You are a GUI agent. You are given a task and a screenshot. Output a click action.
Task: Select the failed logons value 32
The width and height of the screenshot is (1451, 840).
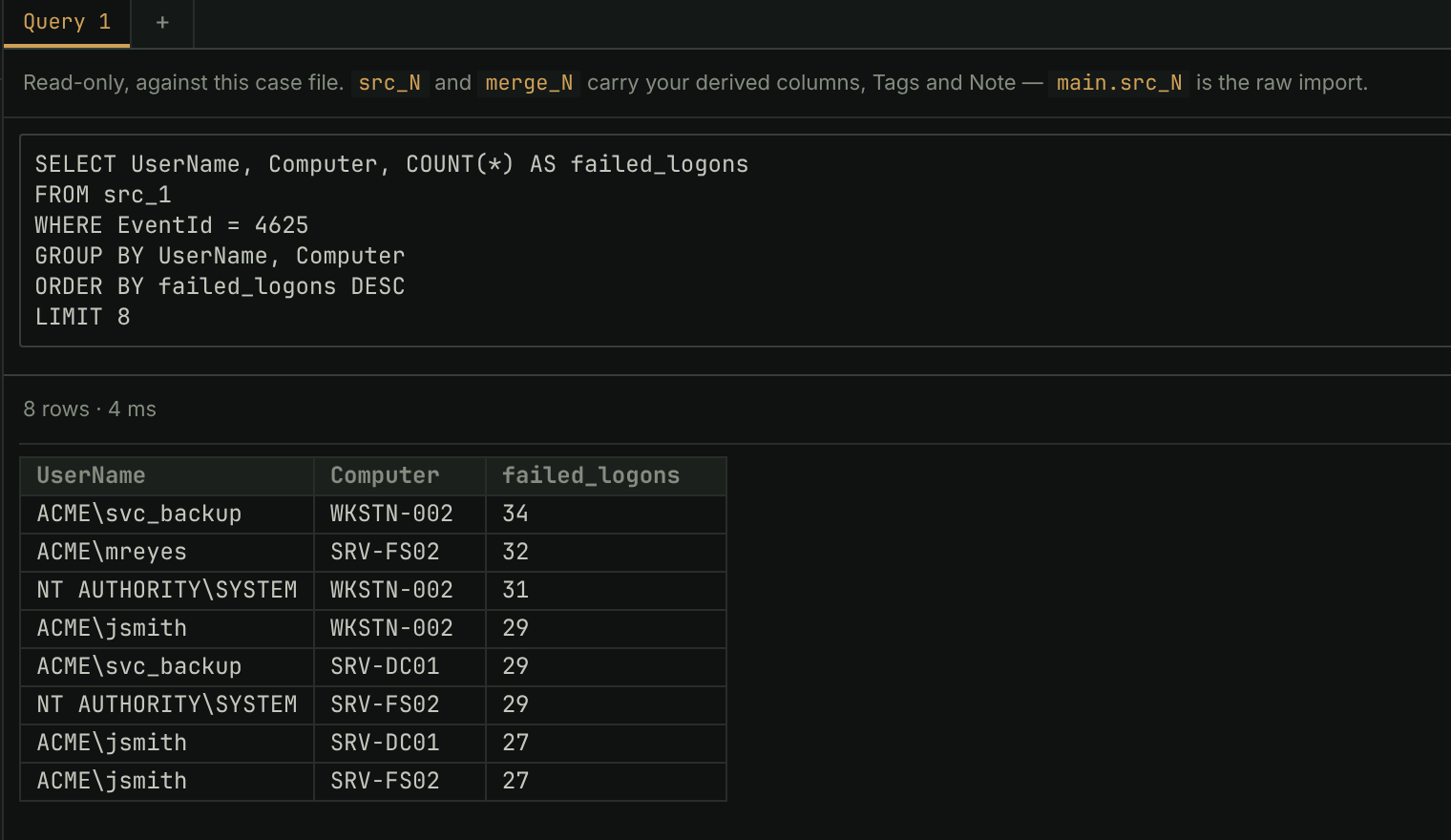tap(606, 552)
